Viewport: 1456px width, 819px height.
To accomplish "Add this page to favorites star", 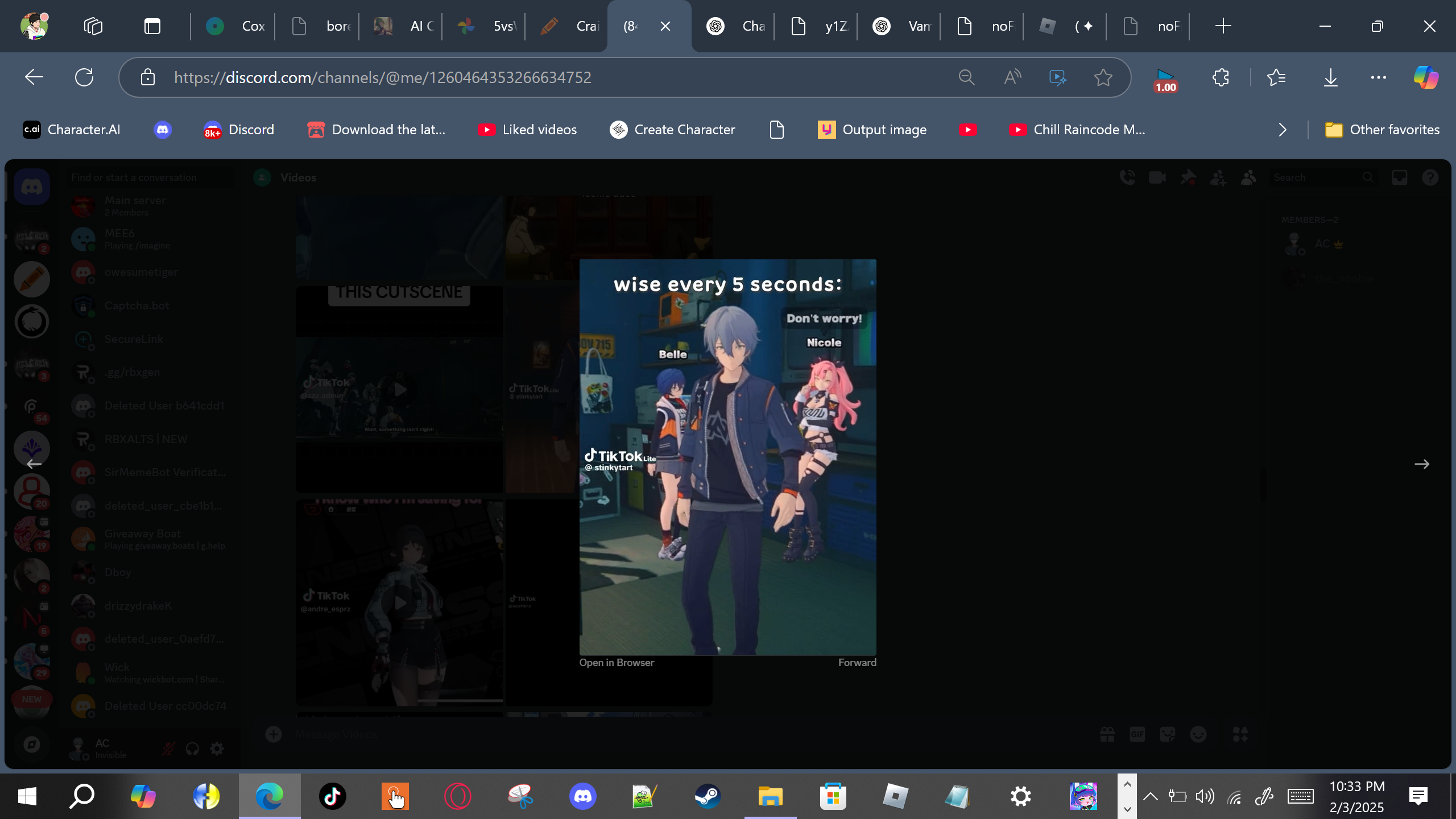I will click(x=1103, y=77).
